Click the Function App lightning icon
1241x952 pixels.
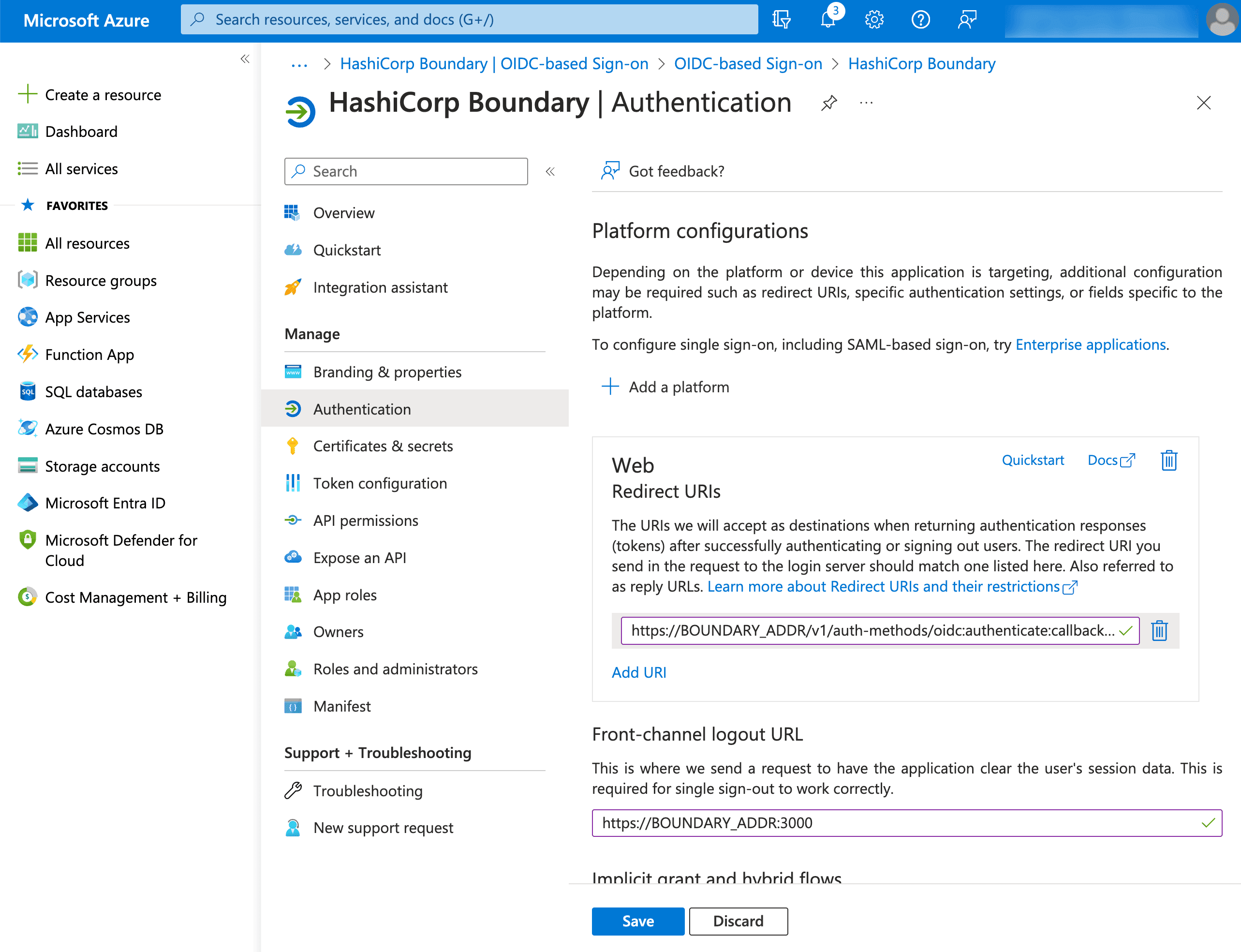(x=27, y=354)
